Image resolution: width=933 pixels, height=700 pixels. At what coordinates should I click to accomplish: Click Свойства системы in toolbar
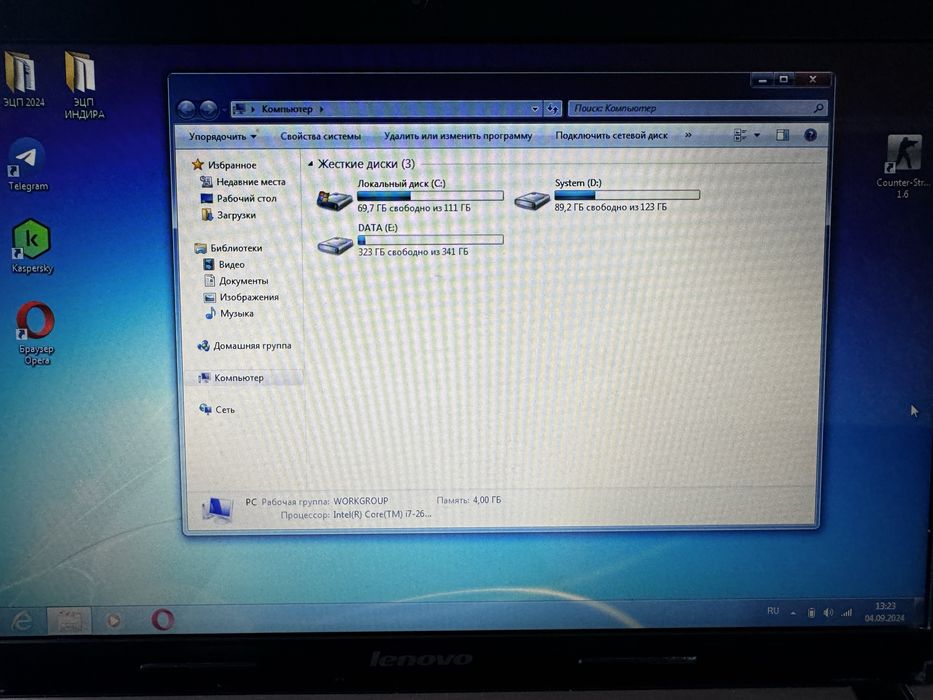point(320,136)
